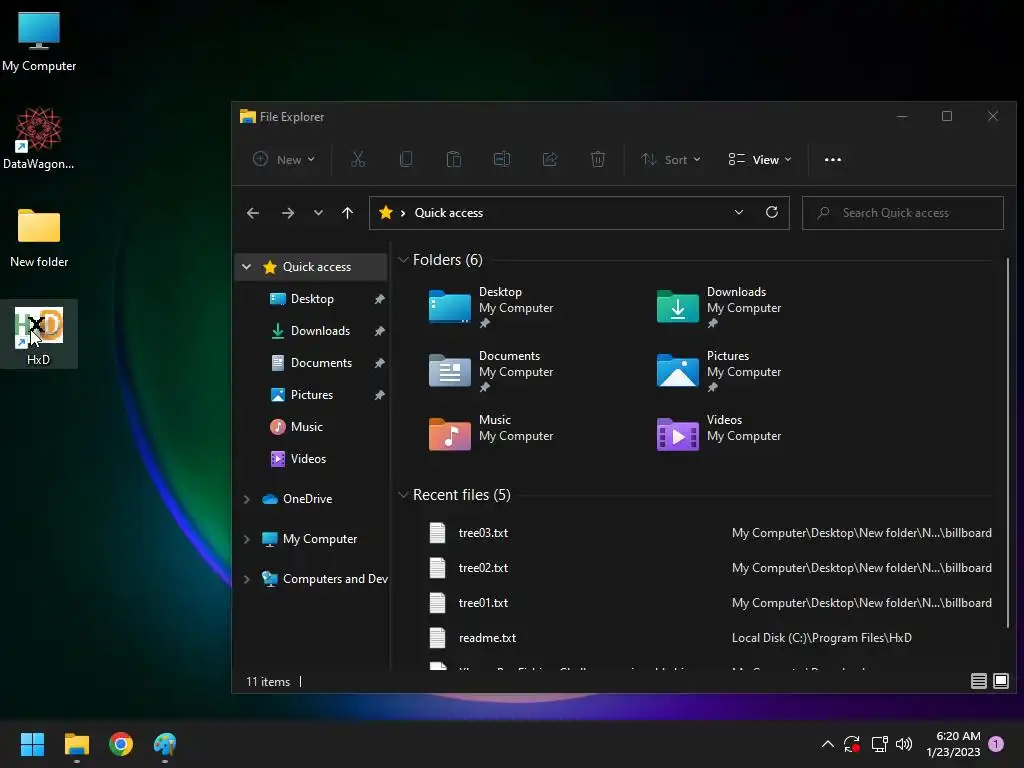Click the Rename icon in toolbar

tap(502, 159)
